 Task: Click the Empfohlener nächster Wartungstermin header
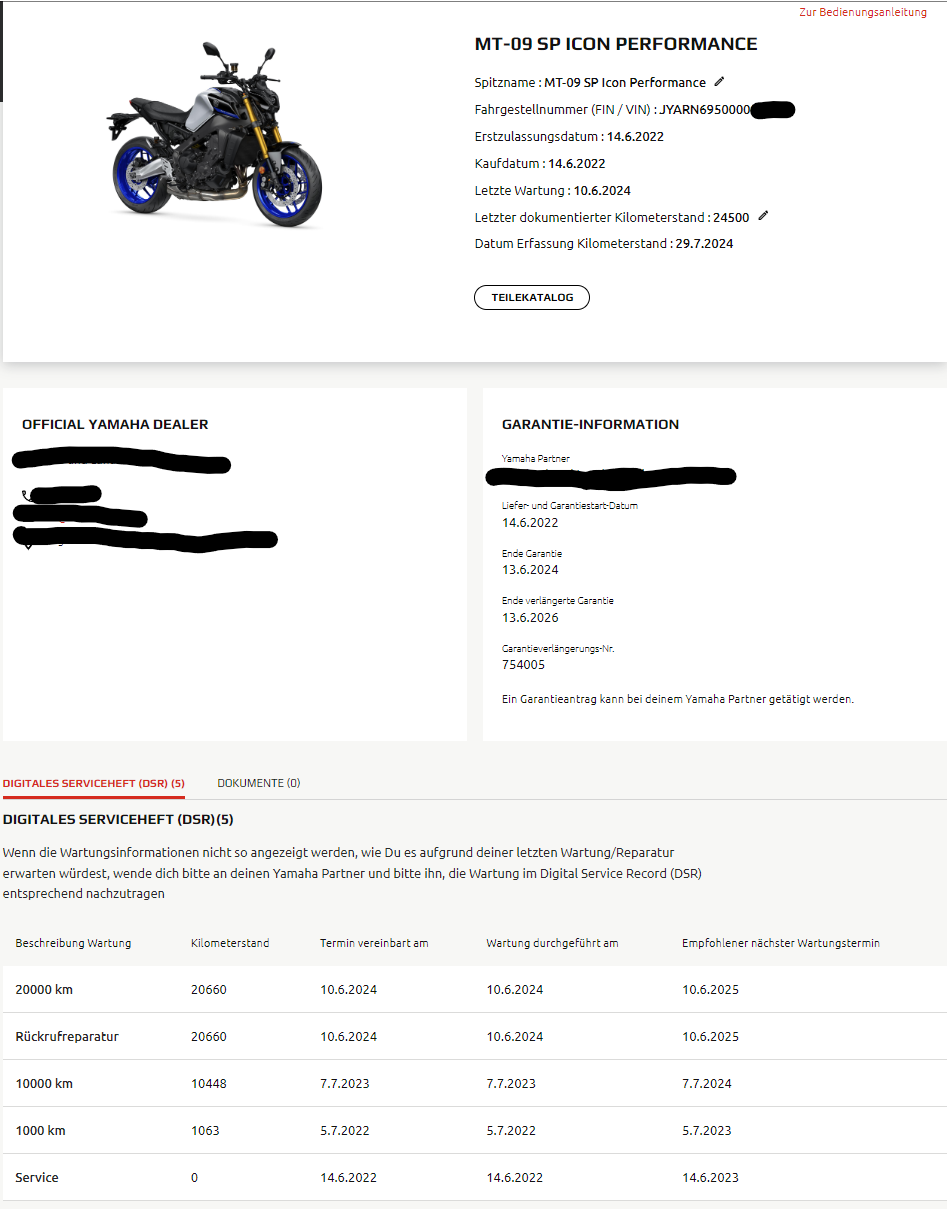(x=781, y=943)
